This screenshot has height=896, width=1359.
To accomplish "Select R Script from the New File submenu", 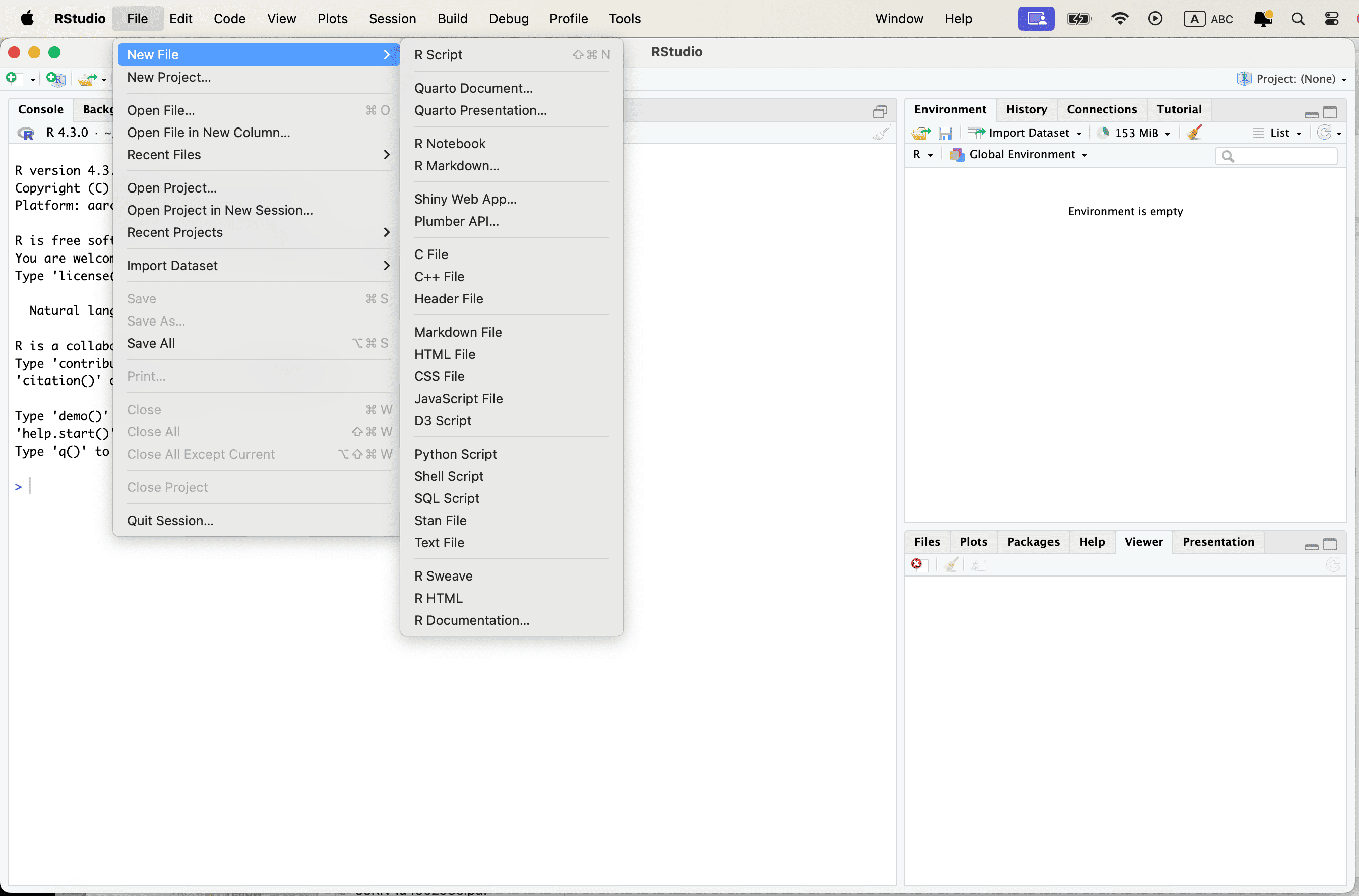I will tap(439, 55).
